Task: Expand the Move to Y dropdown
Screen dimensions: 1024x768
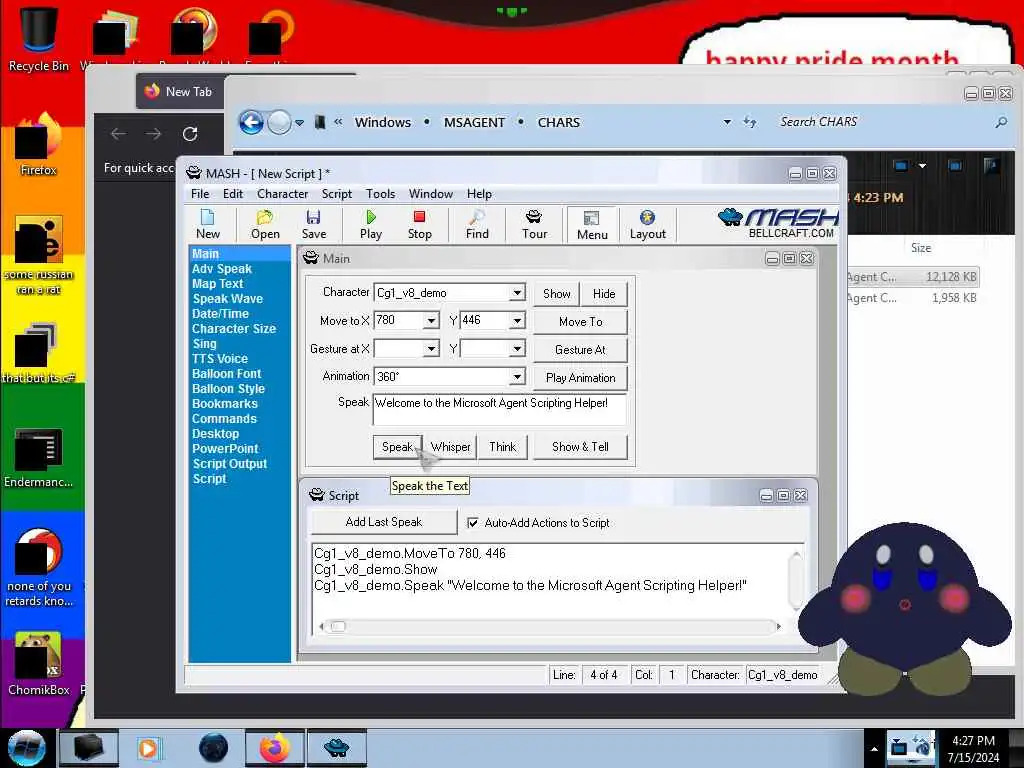Action: coord(517,321)
